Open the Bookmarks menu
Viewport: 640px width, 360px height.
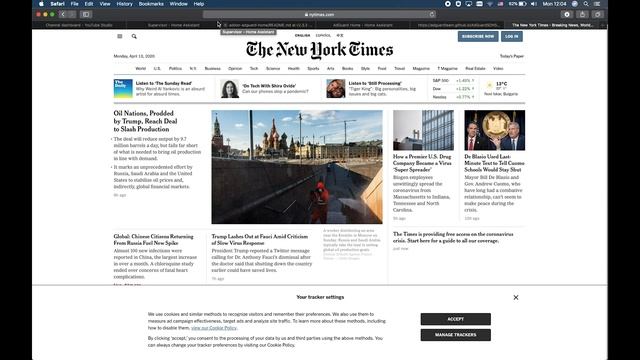tap(151, 4)
